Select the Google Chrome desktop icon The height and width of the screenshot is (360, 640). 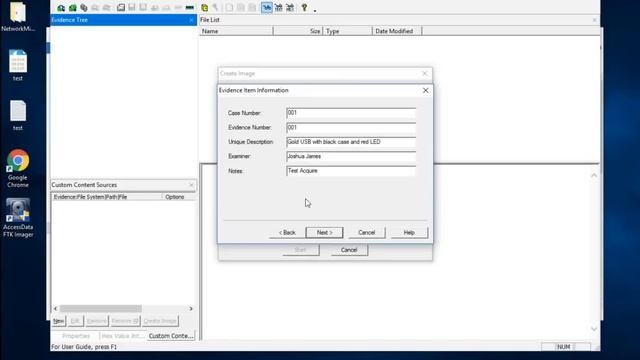(x=18, y=168)
